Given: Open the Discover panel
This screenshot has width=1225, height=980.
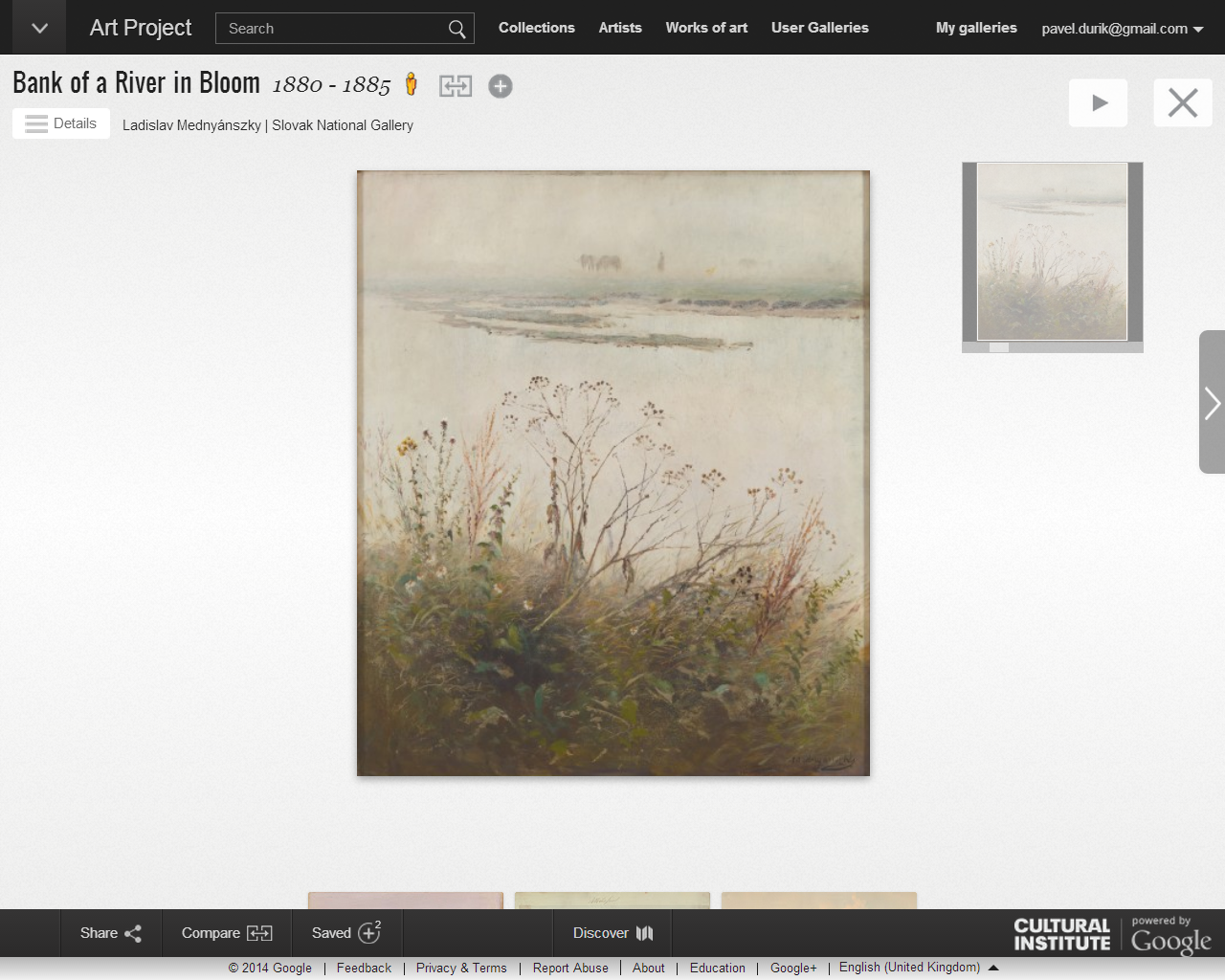Looking at the screenshot, I should (x=612, y=933).
